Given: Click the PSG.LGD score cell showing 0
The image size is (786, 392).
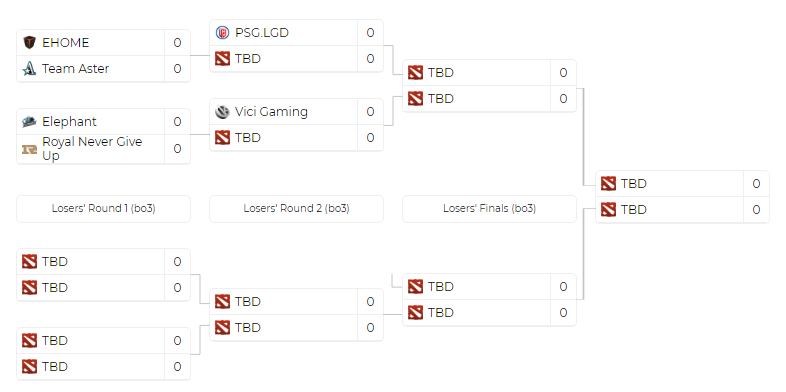Looking at the screenshot, I should (x=370, y=33).
